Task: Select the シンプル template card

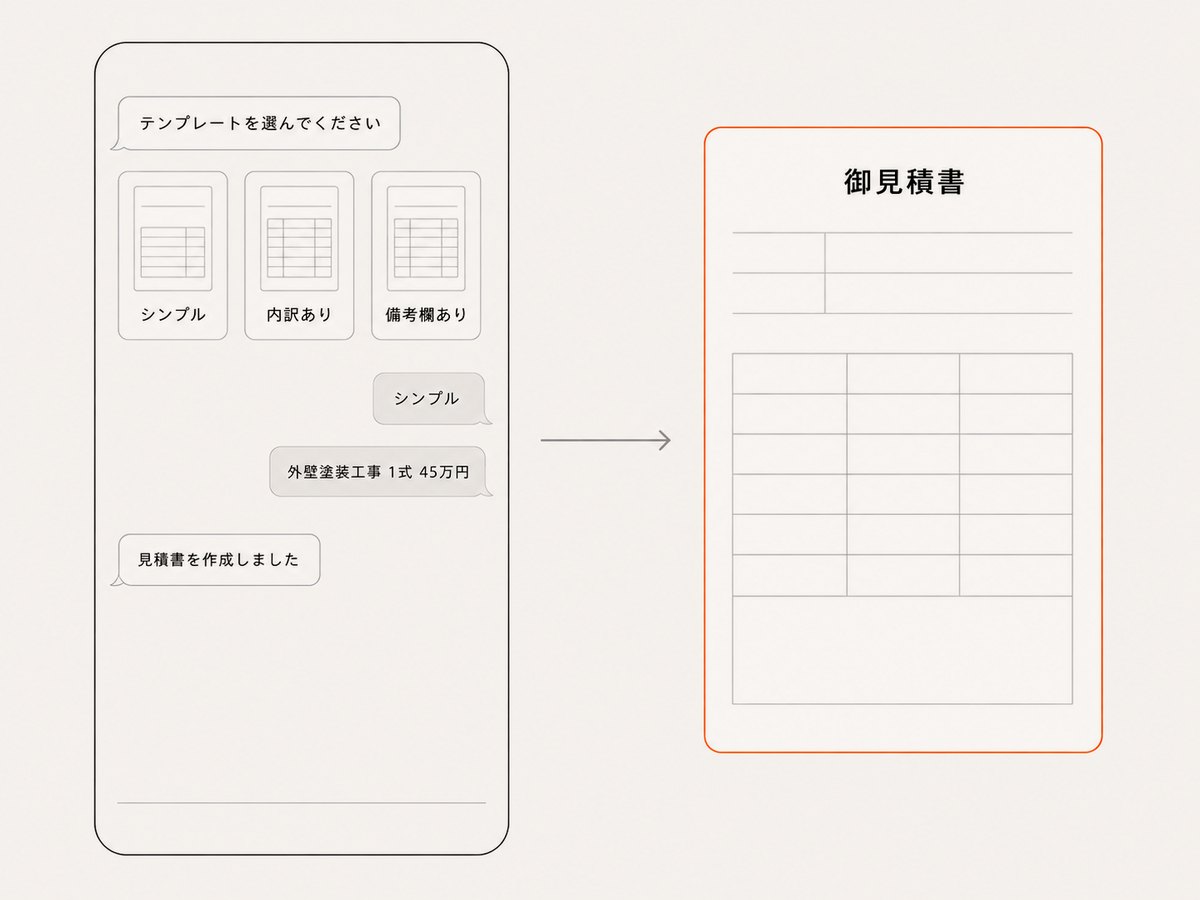Action: pyautogui.click(x=173, y=256)
